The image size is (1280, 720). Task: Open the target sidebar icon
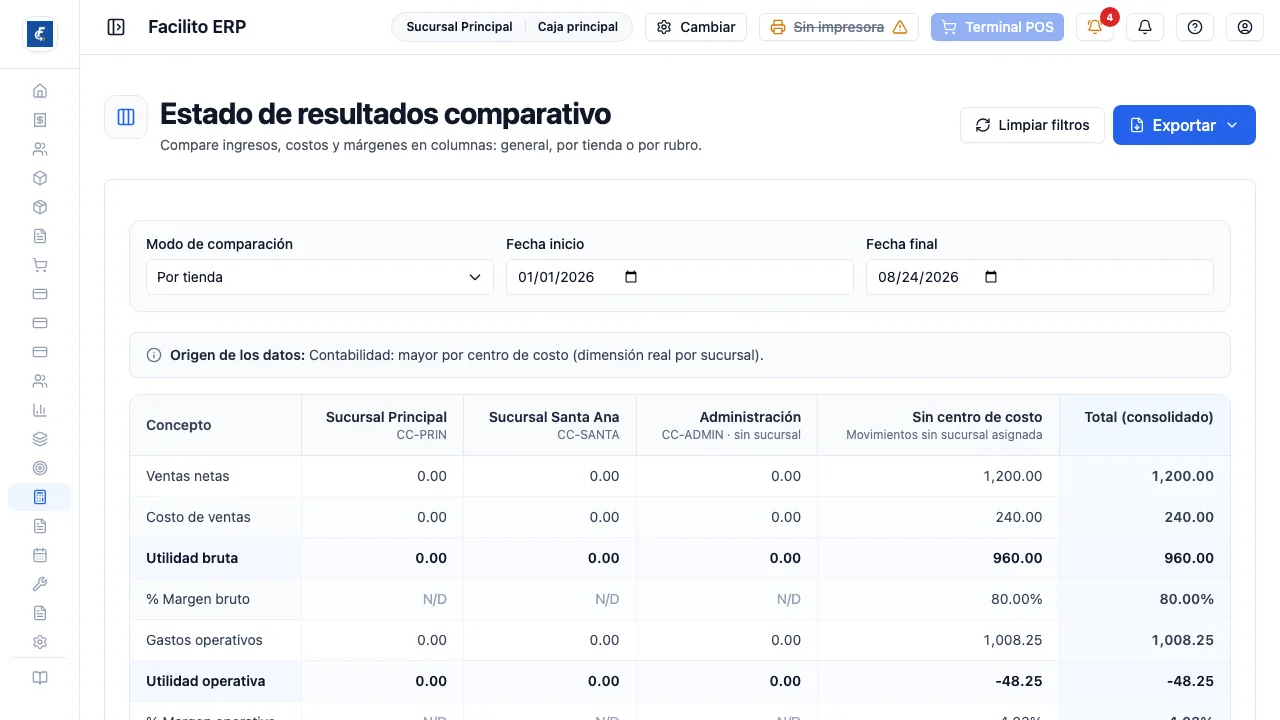point(40,468)
